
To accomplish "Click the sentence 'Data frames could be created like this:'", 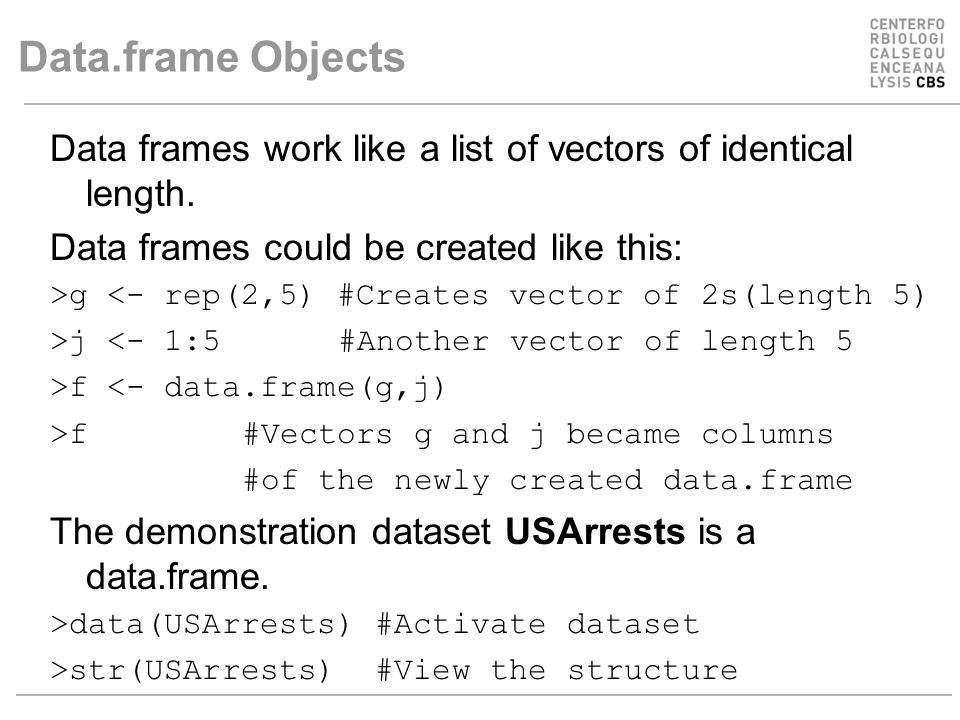I will click(366, 248).
